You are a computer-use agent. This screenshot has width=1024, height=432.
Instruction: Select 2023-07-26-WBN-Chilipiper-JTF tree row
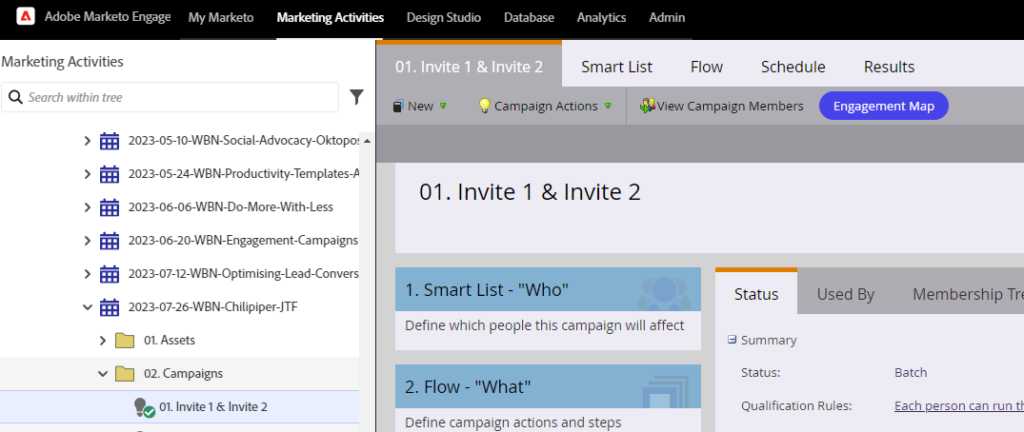point(180,307)
